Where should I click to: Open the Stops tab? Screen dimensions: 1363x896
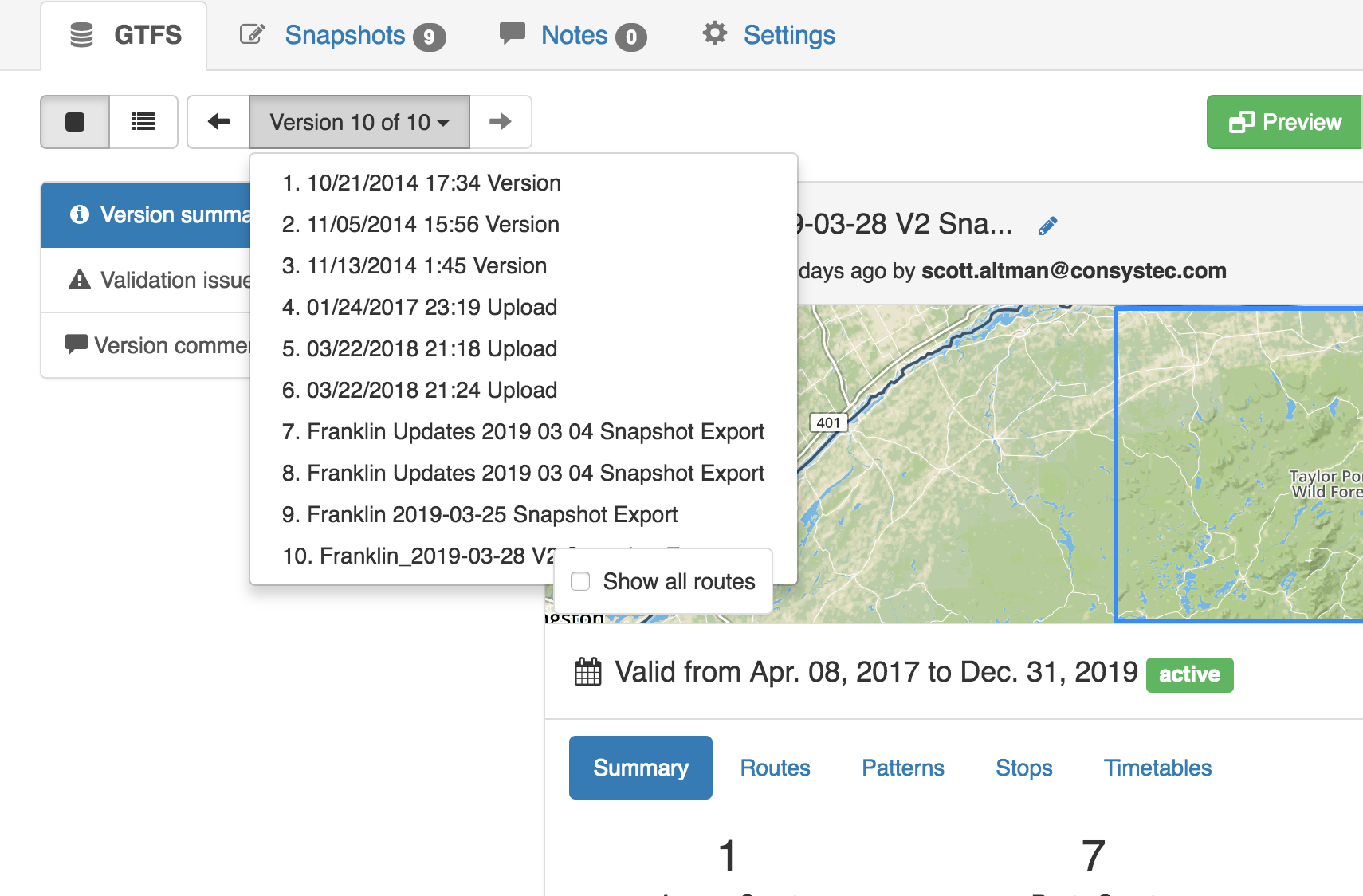pos(1024,768)
